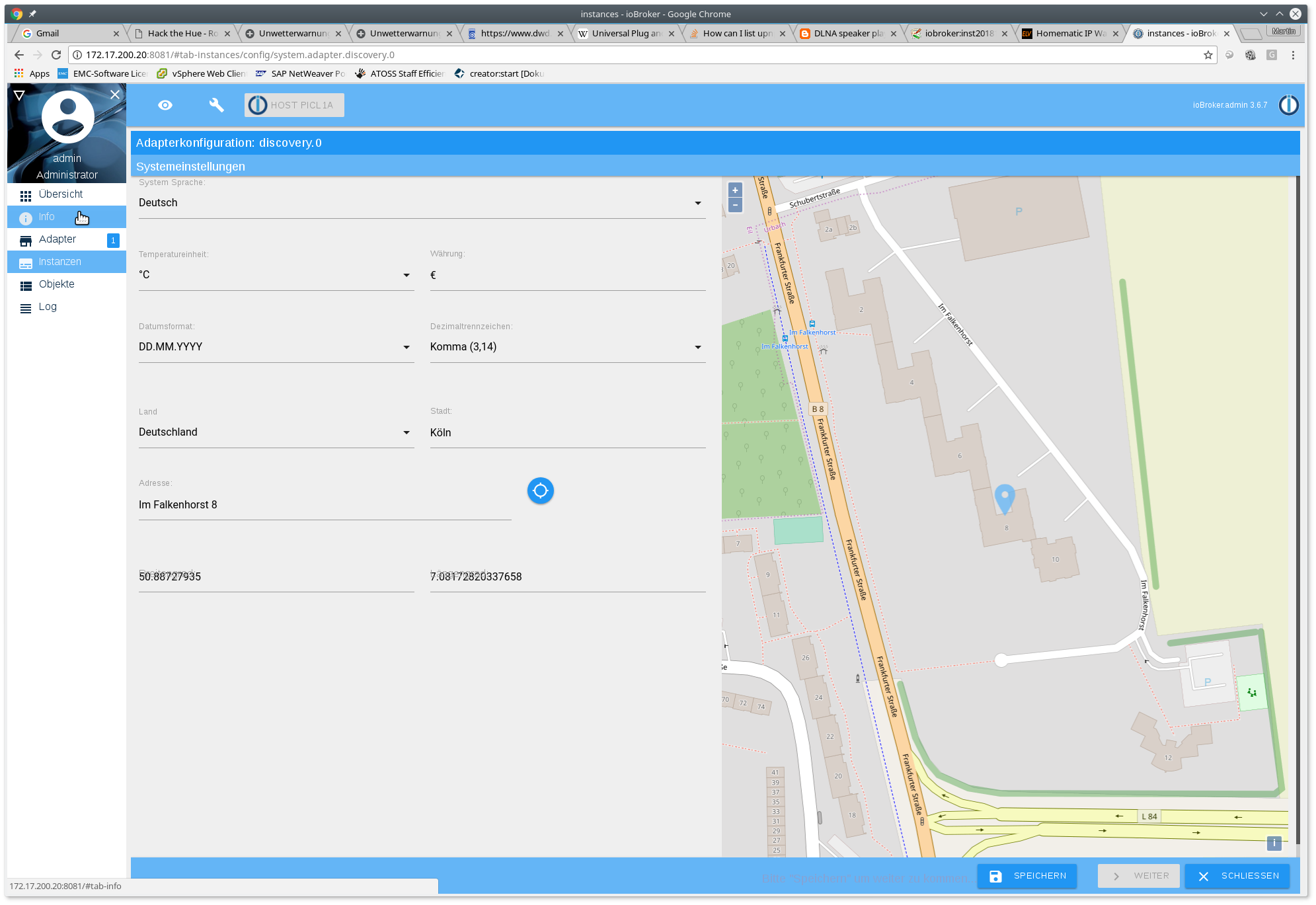This screenshot has width=1316, height=905.
Task: Expand sidebar triangle menu icon
Action: 19,95
